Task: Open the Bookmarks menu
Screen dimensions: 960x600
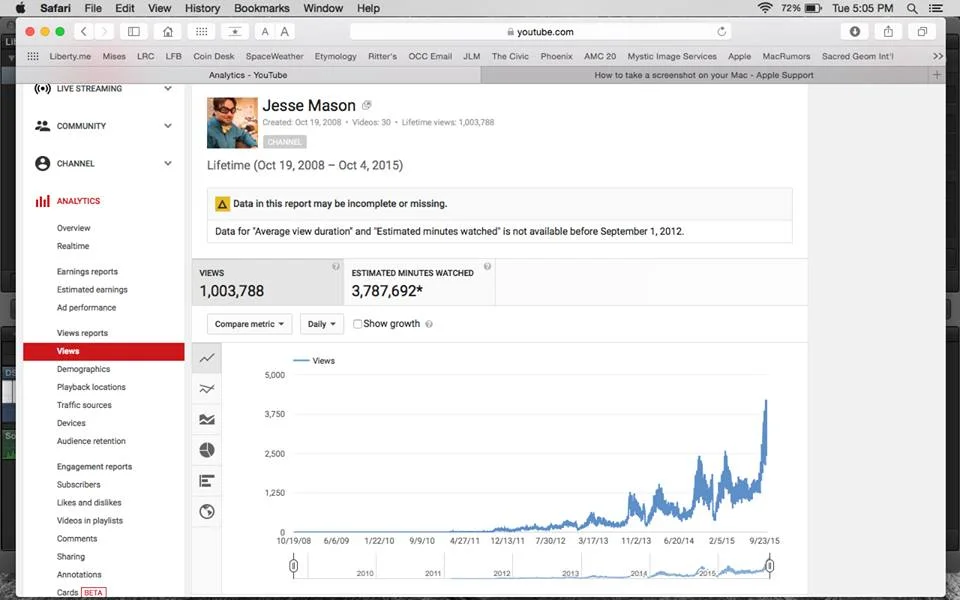Action: (x=261, y=9)
